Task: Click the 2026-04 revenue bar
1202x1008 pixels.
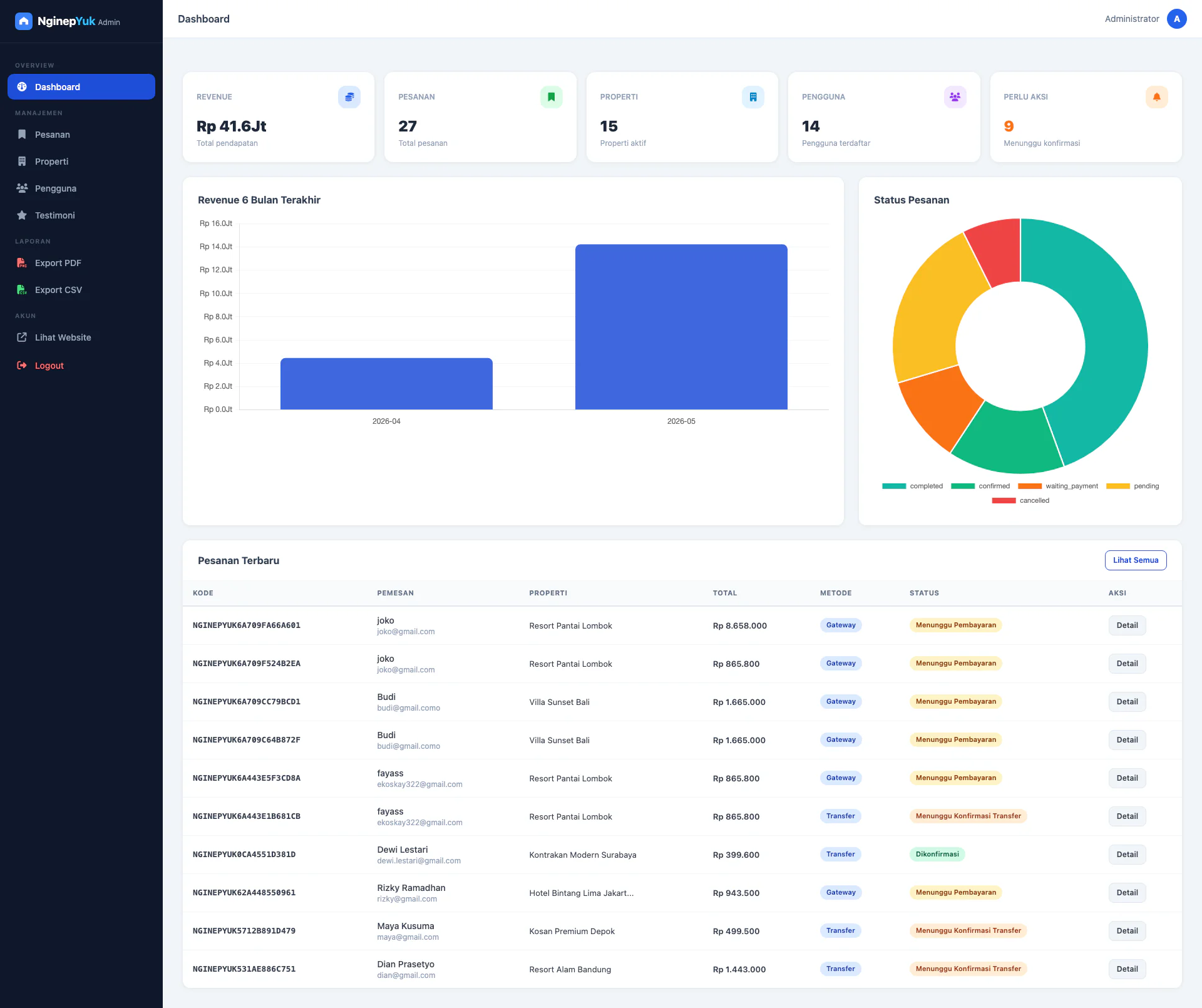Action: pos(386,384)
